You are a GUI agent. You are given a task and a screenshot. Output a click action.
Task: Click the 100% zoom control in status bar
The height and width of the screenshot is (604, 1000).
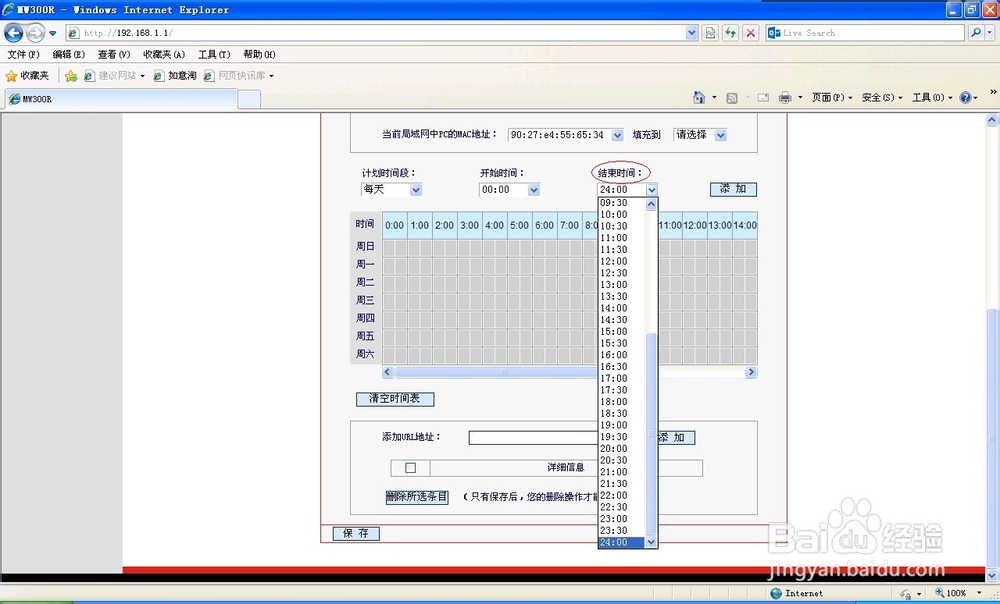click(955, 593)
